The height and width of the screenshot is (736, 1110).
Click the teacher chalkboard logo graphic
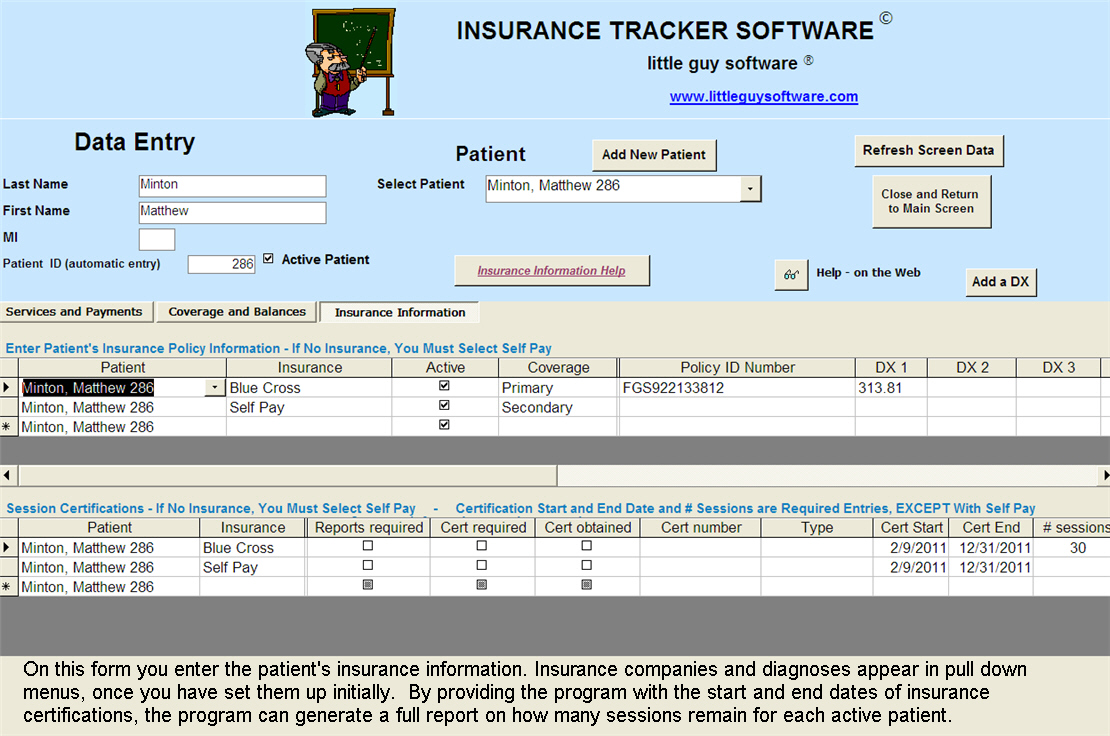click(350, 60)
